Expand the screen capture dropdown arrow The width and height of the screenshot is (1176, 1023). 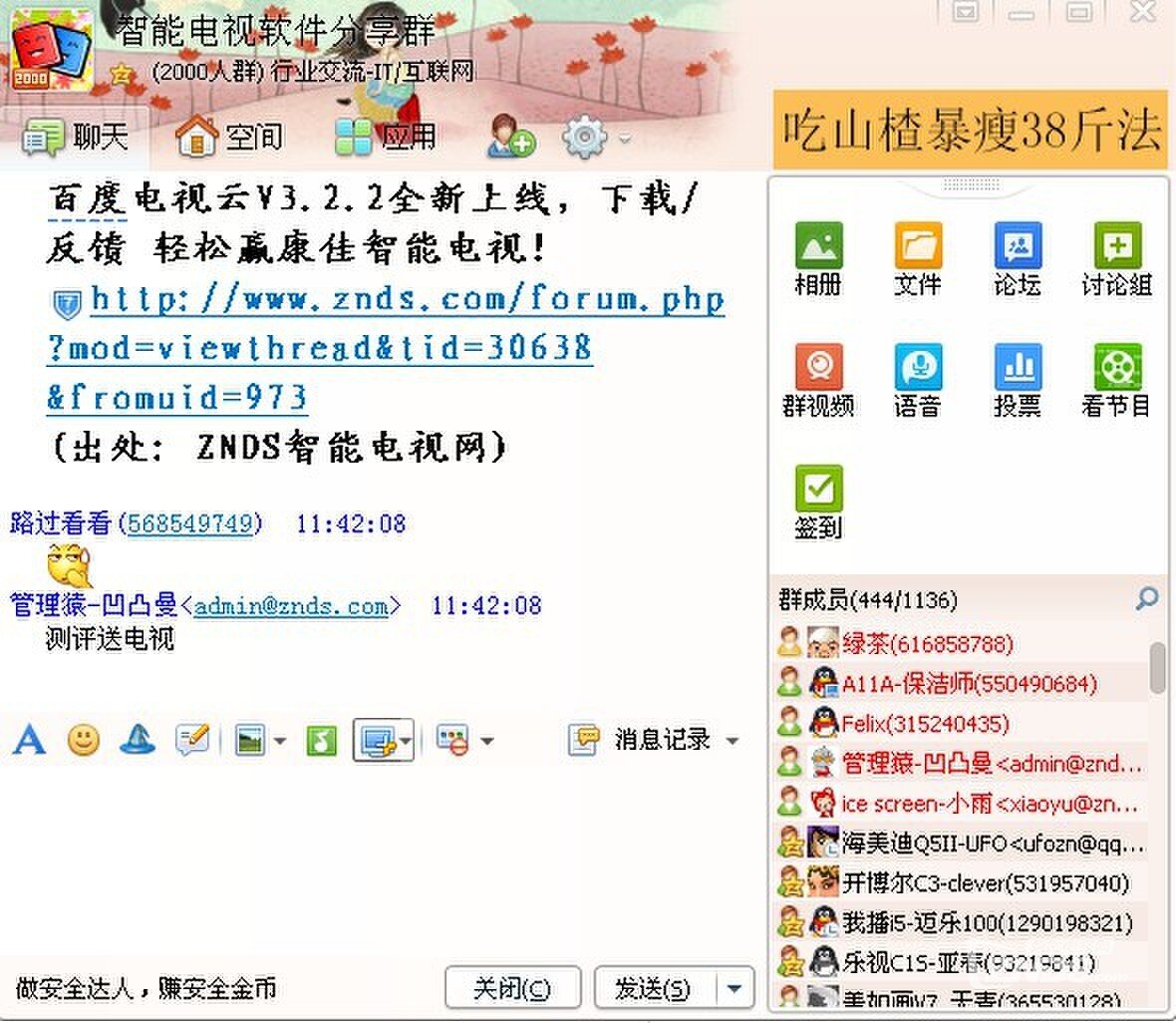(x=405, y=741)
